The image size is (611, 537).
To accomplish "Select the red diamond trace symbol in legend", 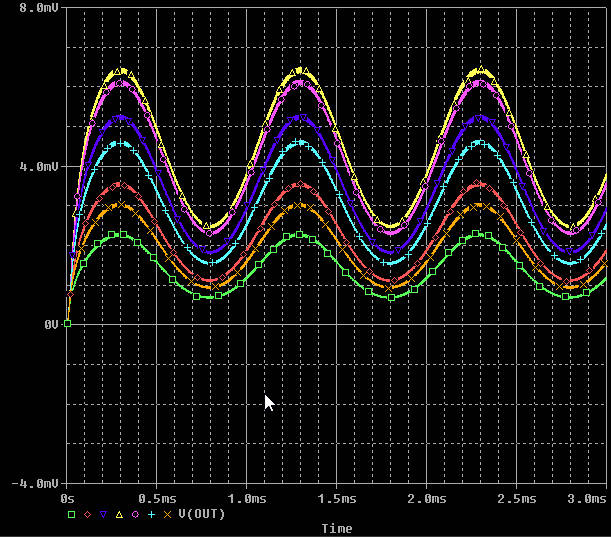I will tap(87, 514).
